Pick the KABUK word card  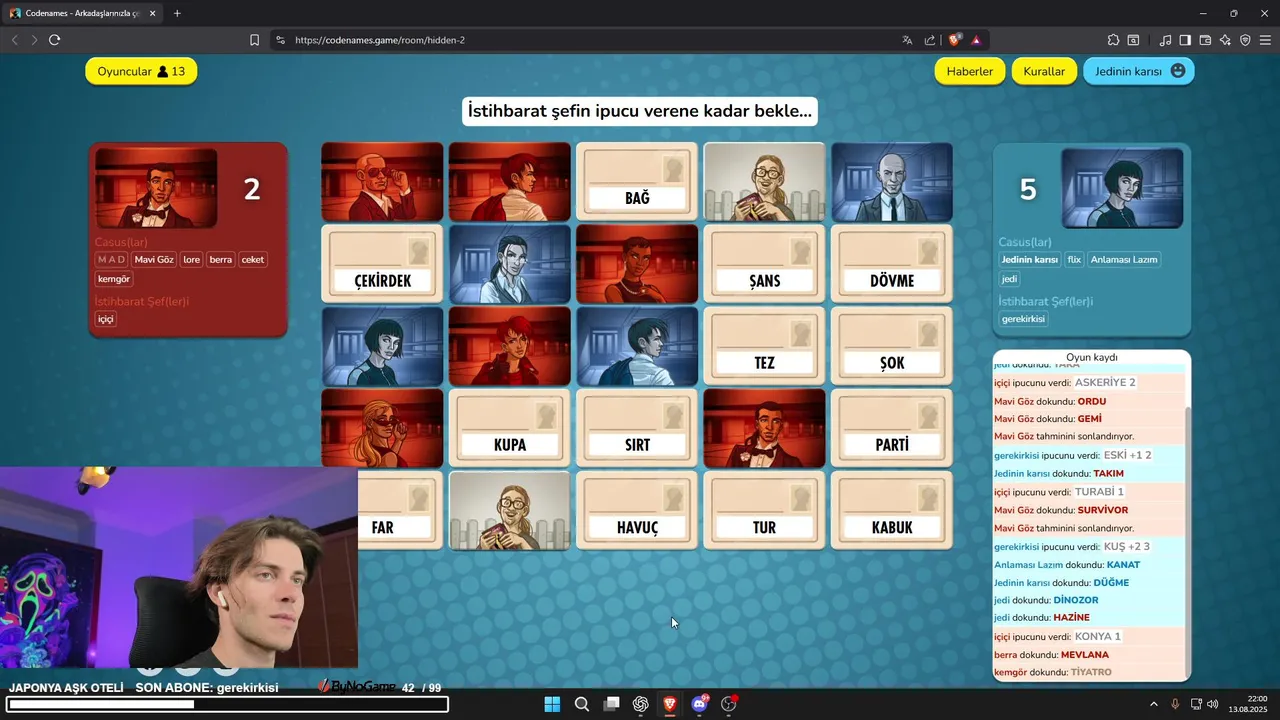(x=892, y=510)
